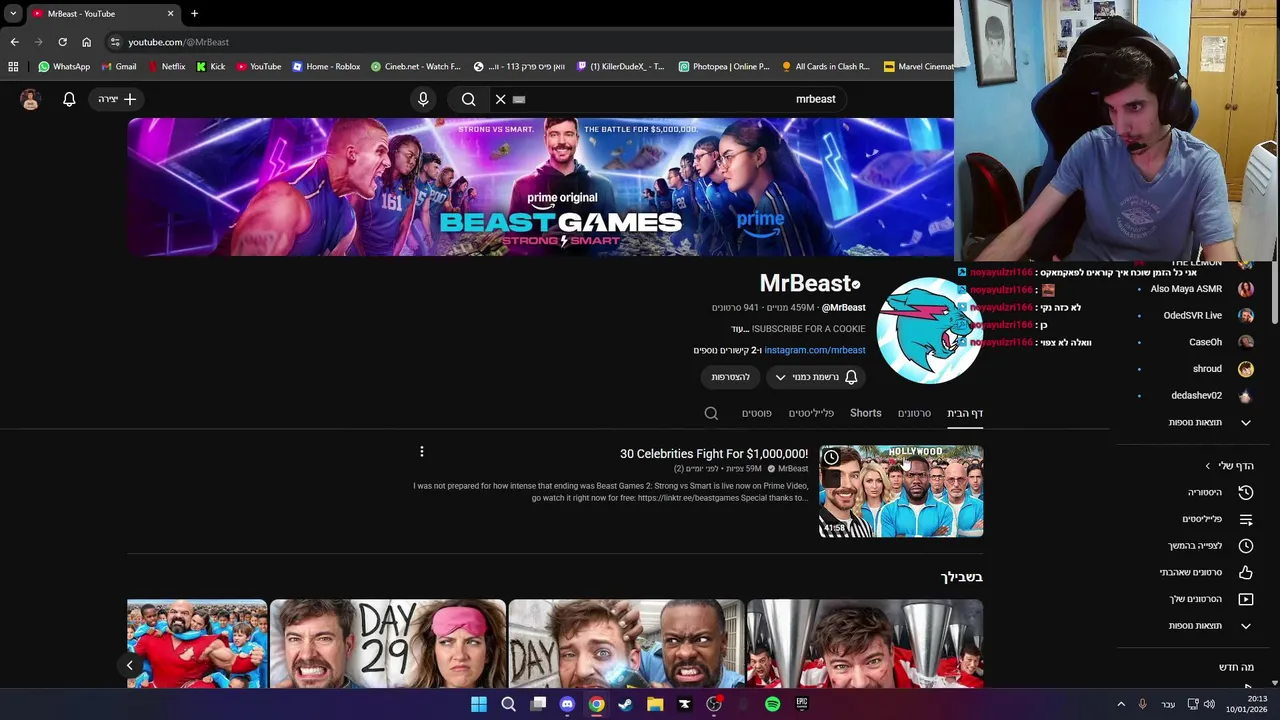Open the Create plus button

pyautogui.click(x=117, y=99)
